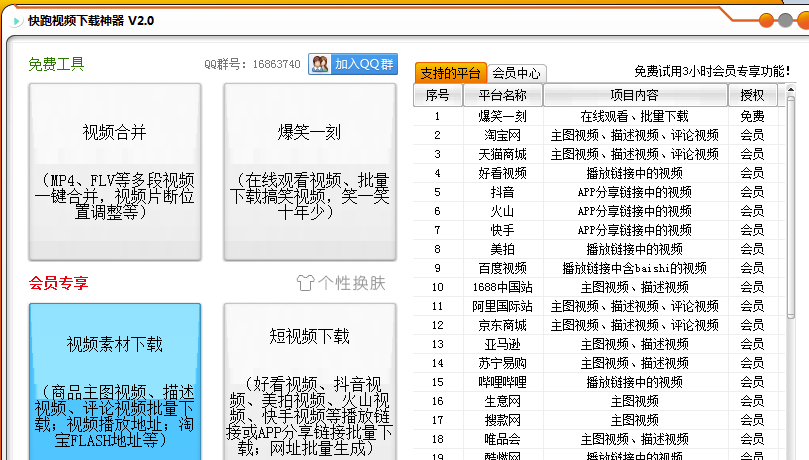This screenshot has height=460, width=809.
Task: Select the 阿里国际站 platform row
Action: click(x=598, y=306)
